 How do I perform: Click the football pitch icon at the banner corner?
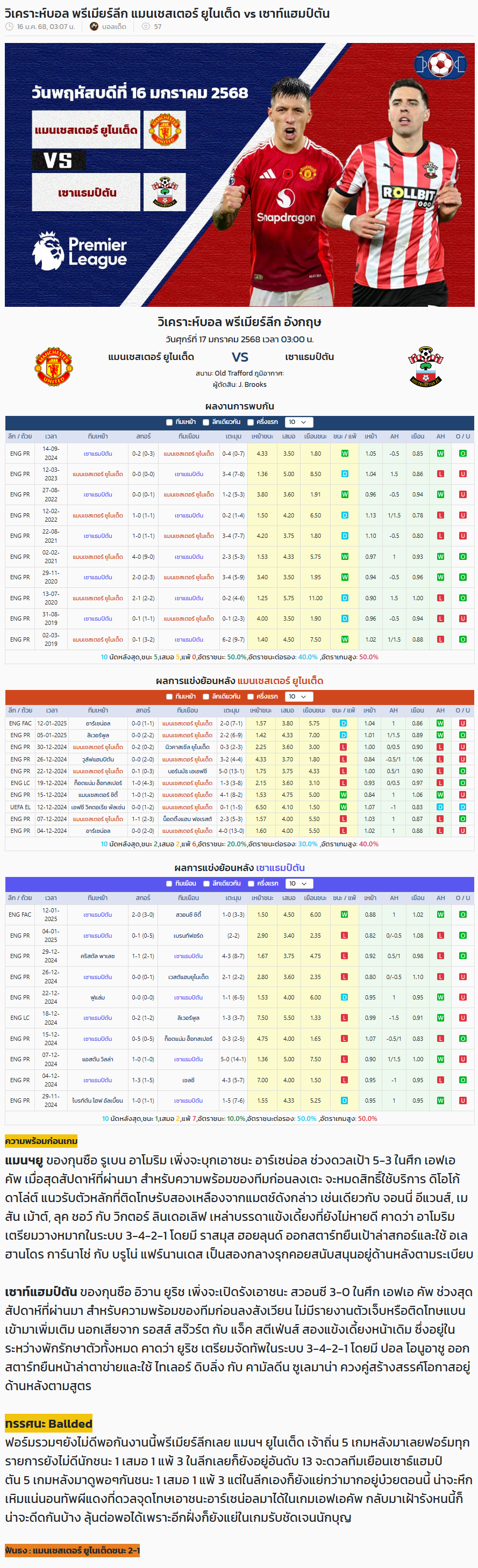point(440,63)
